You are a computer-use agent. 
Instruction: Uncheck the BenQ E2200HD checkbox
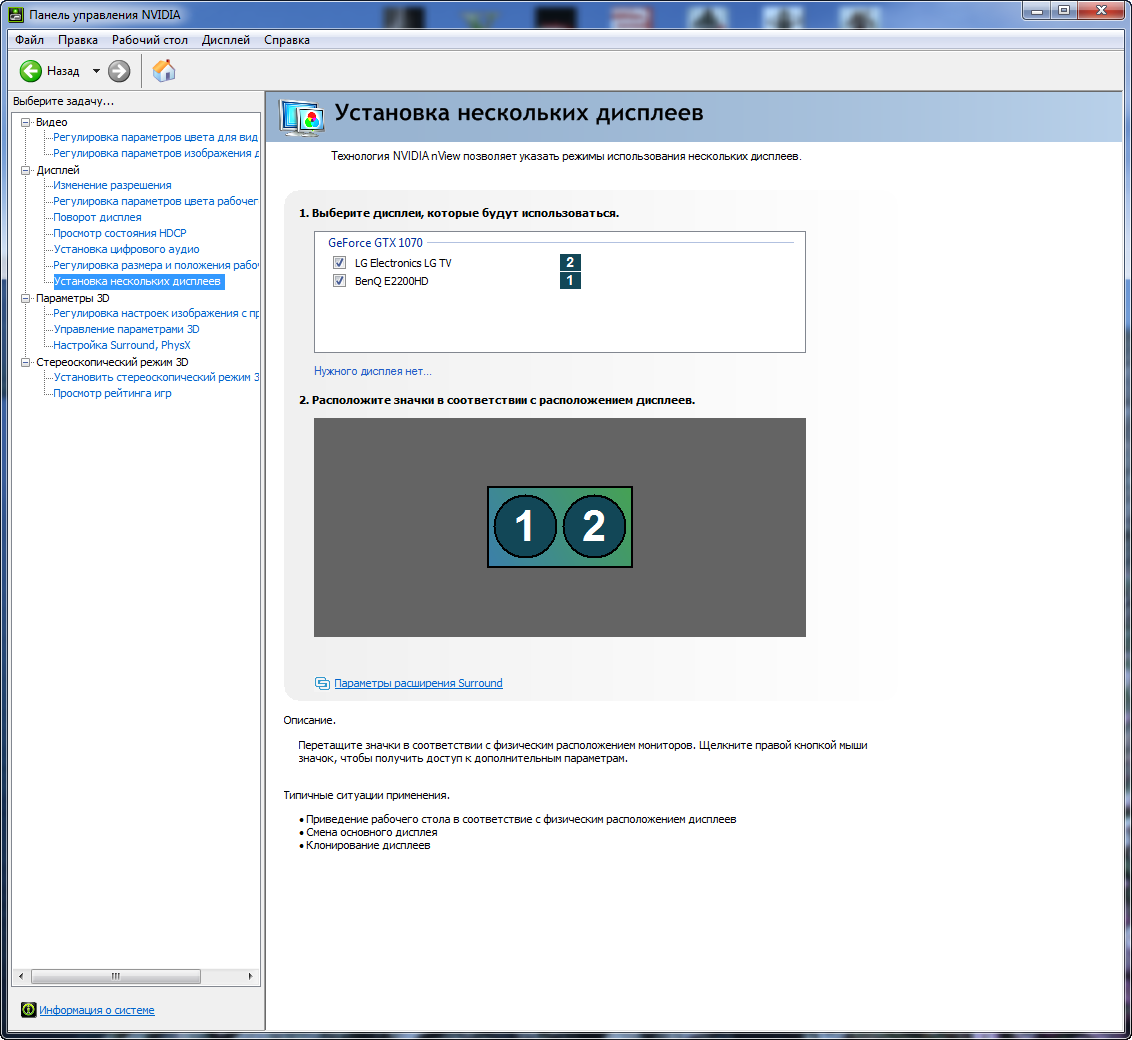tap(340, 281)
